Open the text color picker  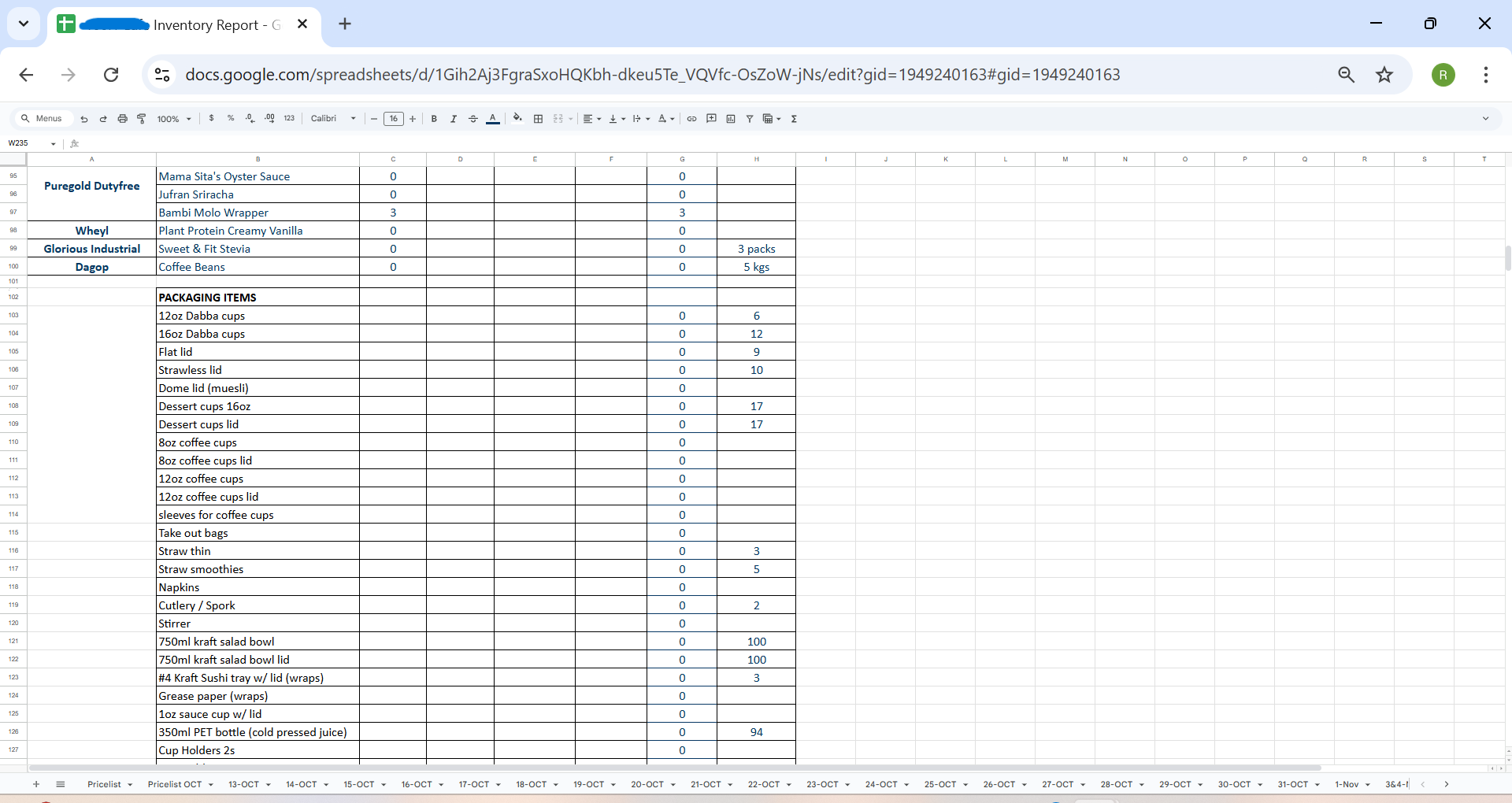click(x=493, y=119)
